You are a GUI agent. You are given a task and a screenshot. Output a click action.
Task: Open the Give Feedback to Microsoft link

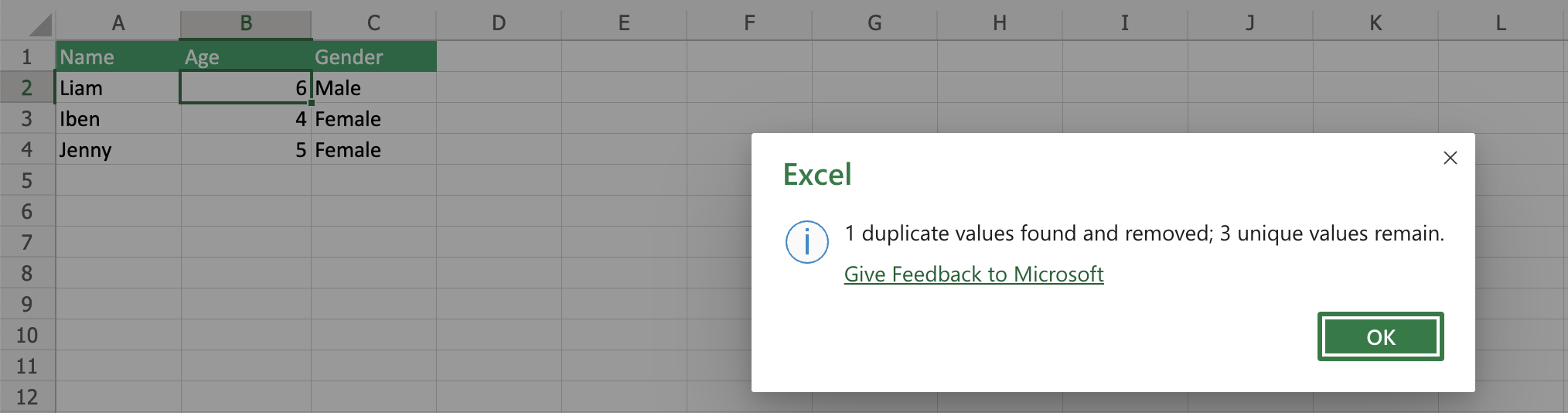tap(973, 274)
